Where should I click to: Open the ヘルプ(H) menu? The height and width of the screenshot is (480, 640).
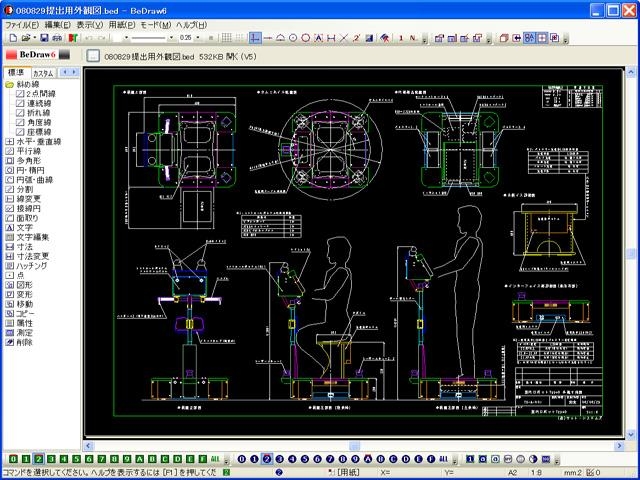[191, 25]
